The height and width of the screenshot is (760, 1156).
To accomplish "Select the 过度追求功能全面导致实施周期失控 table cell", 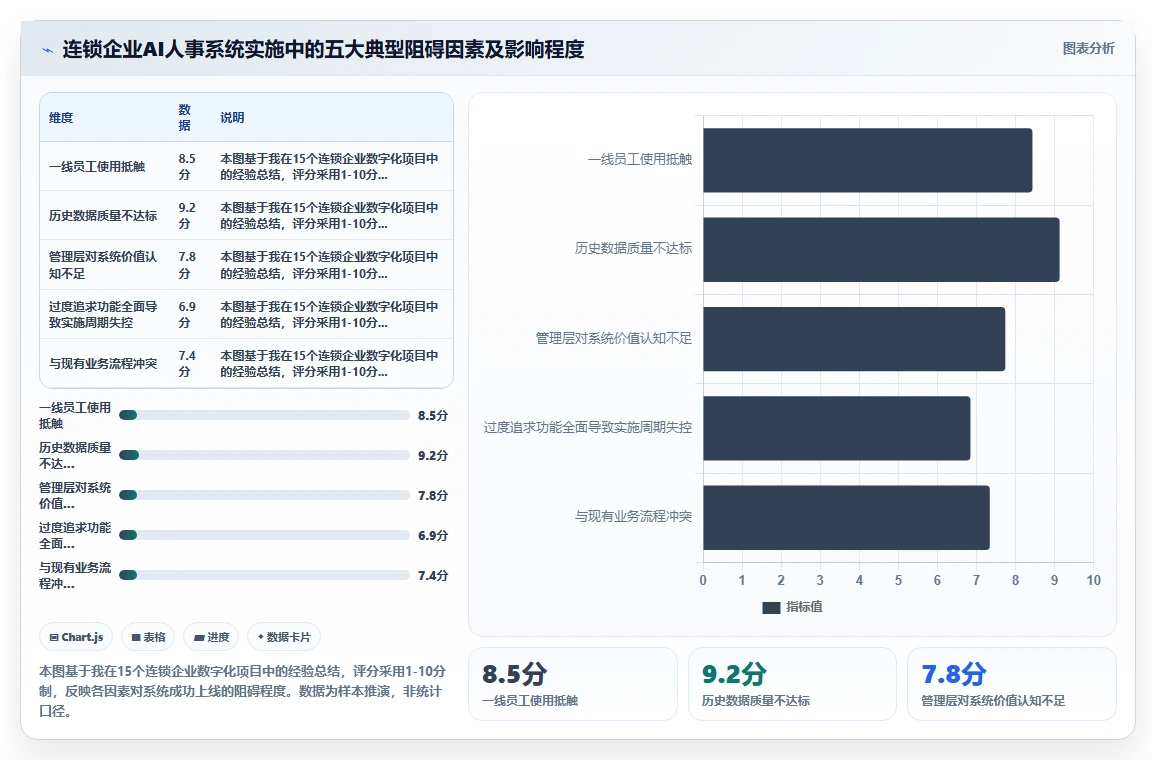I will click(103, 314).
